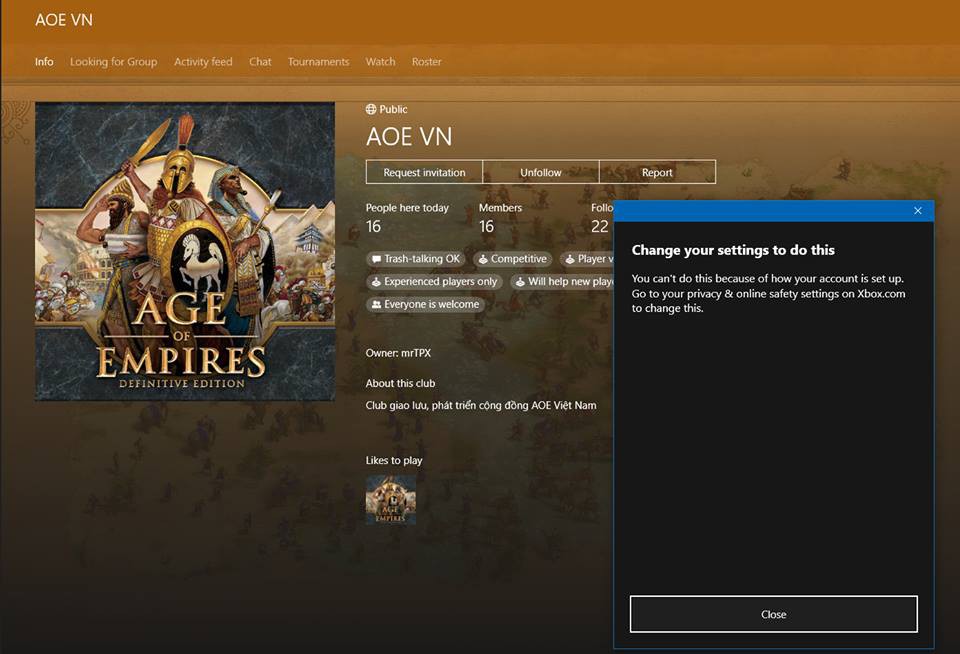Click Request invitation for AOE VN
960x654 pixels.
[423, 171]
